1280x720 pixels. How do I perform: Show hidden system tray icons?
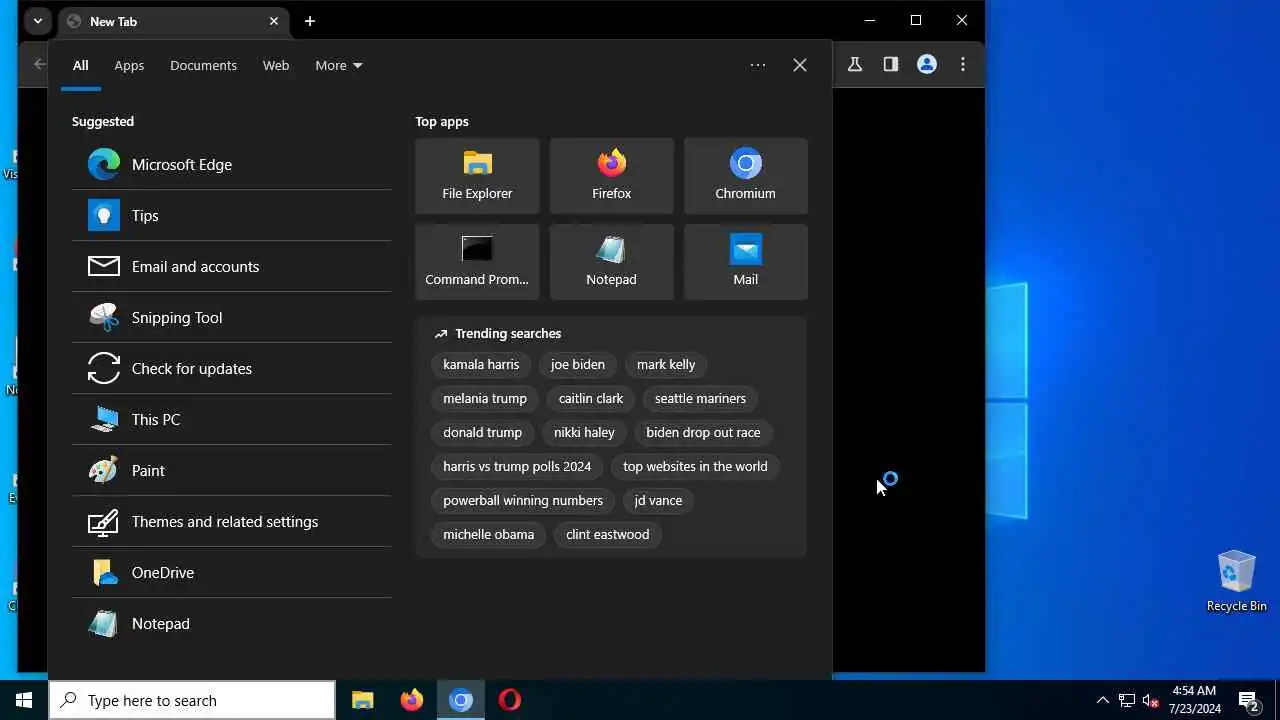pyautogui.click(x=1103, y=700)
